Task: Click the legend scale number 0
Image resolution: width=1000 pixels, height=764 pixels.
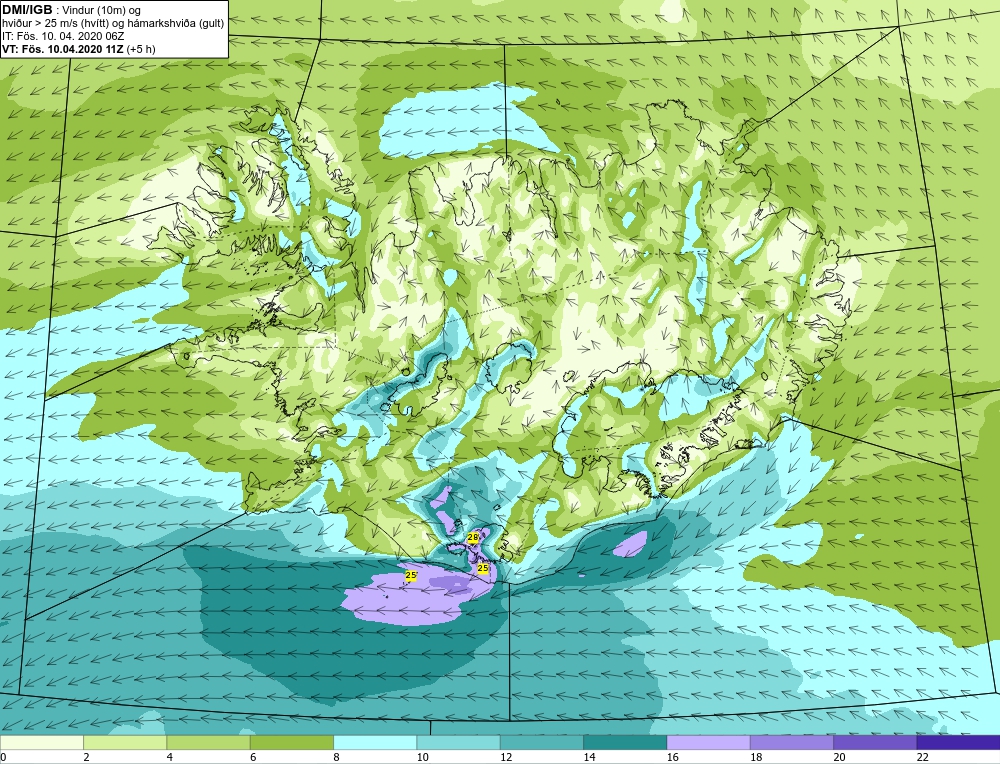Action: tap(3, 757)
